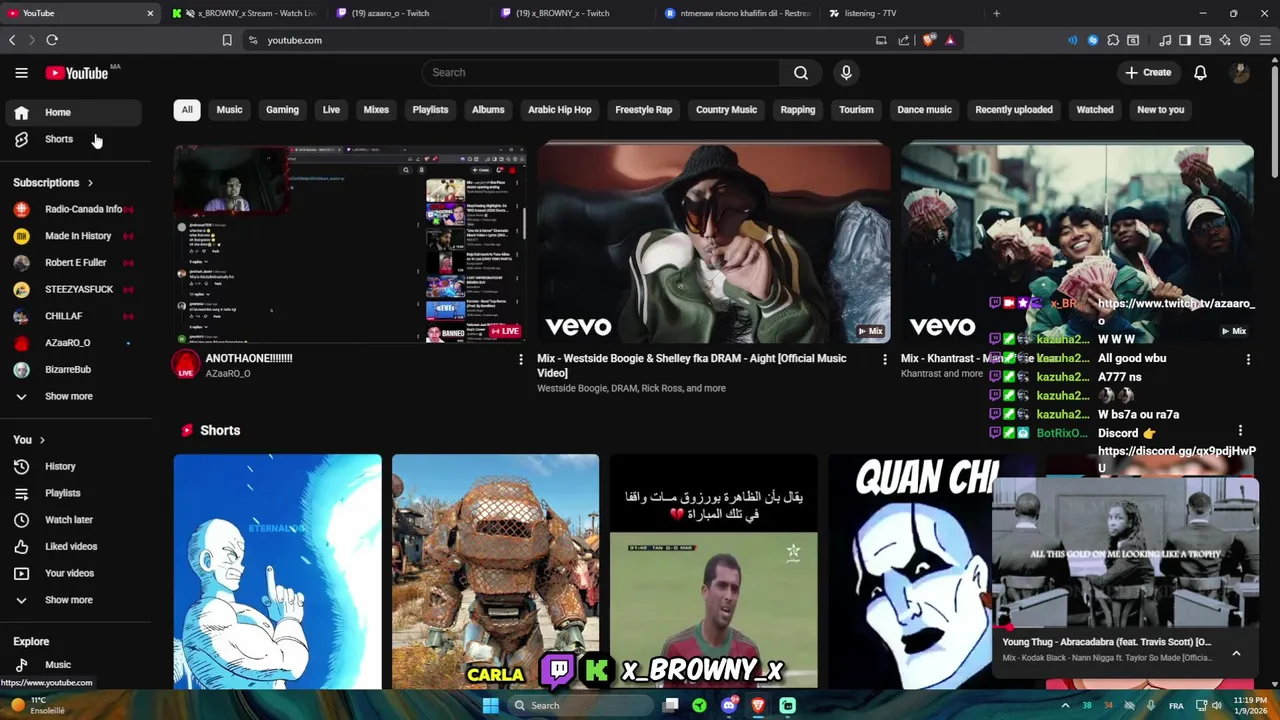1280x720 pixels.
Task: Select the Freestyle Rap chip
Action: click(x=643, y=110)
